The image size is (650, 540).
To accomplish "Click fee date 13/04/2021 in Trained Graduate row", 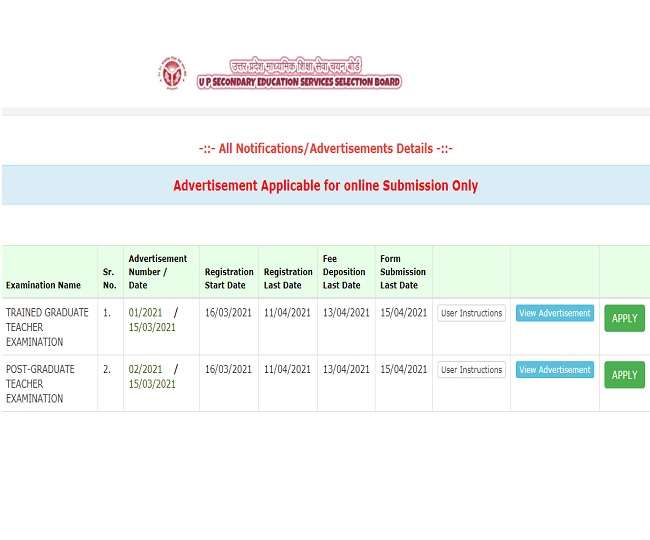I will click(346, 312).
